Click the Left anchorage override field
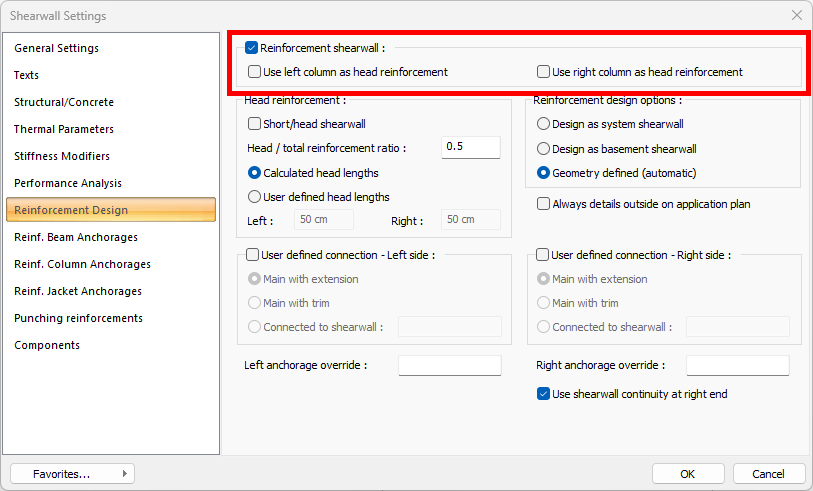This screenshot has width=813, height=491. 449,365
